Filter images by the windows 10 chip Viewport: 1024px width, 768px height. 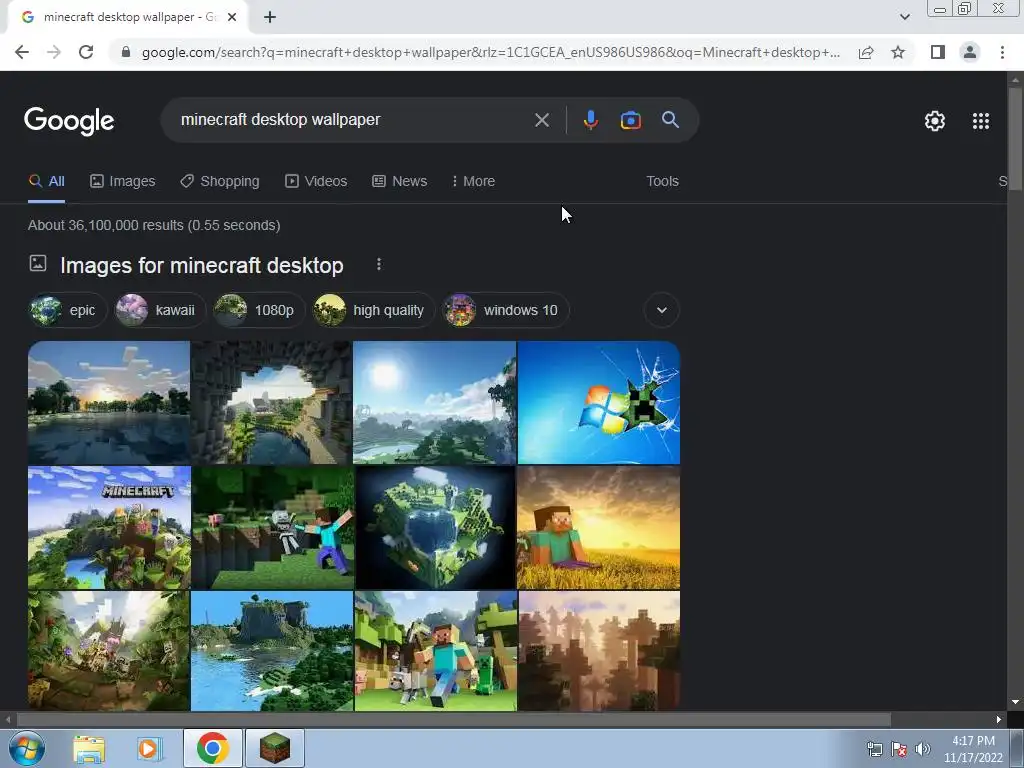(x=506, y=310)
